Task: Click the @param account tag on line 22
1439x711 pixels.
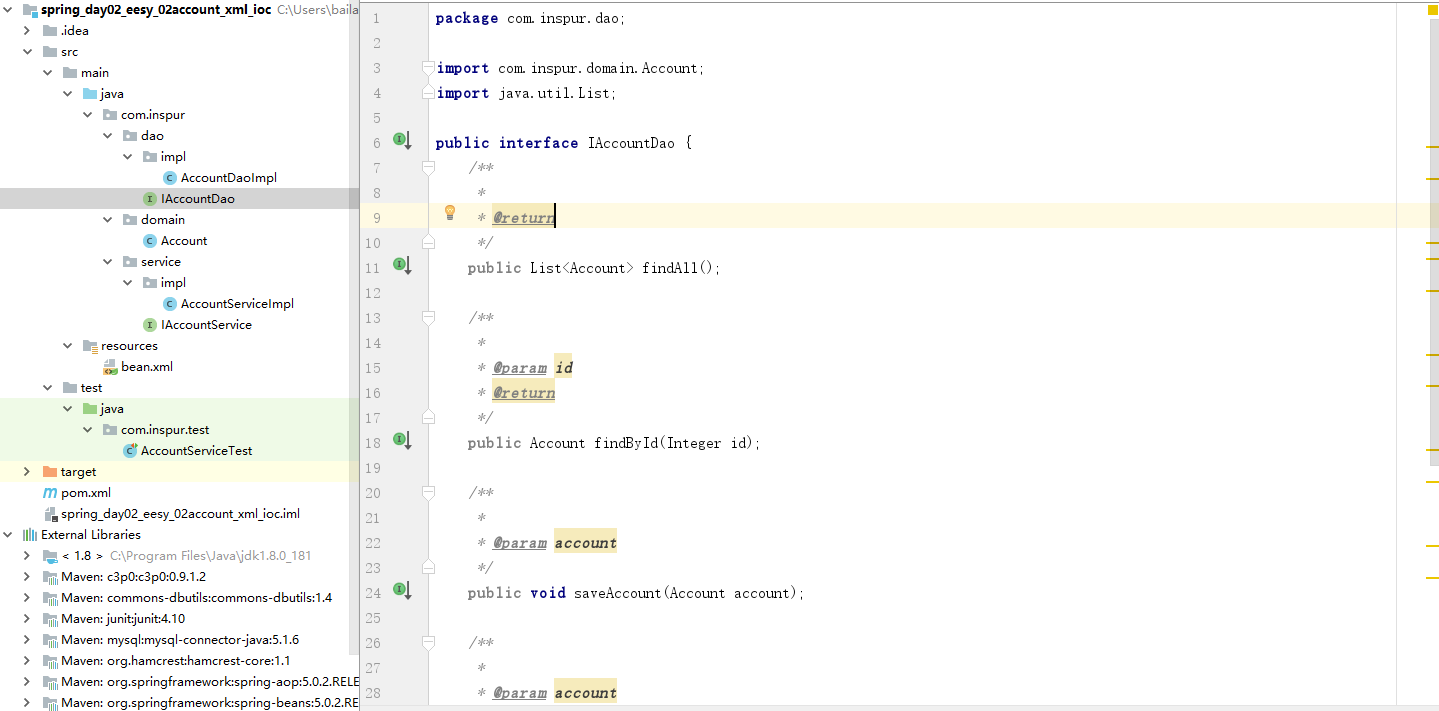Action: tap(555, 543)
